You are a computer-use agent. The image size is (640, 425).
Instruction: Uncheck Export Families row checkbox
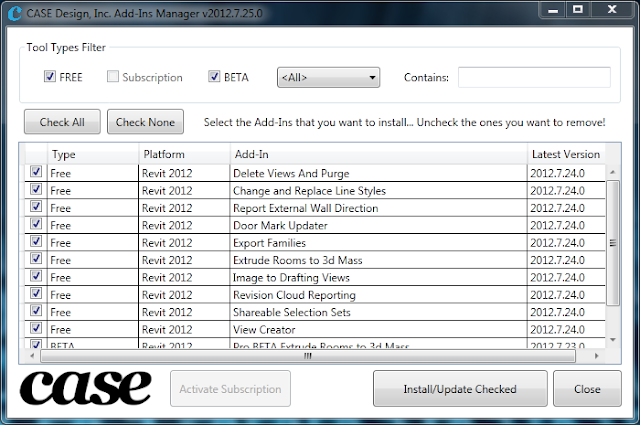[36, 241]
